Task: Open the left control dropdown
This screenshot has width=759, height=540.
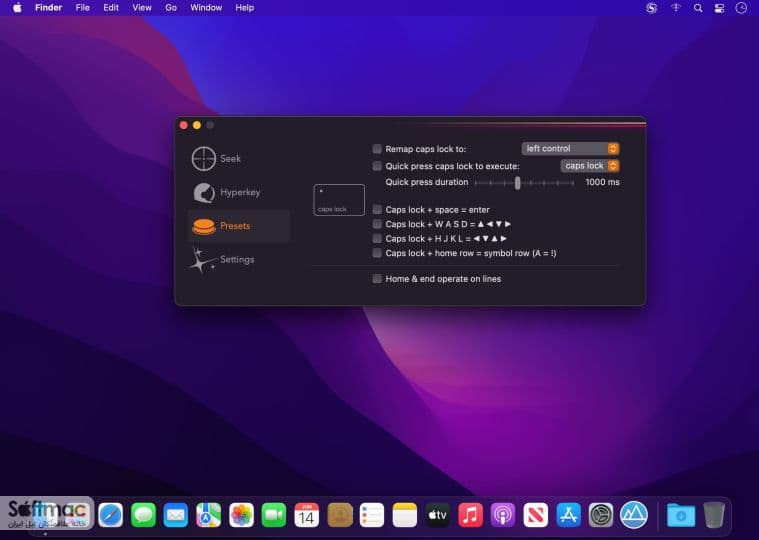Action: (570, 149)
